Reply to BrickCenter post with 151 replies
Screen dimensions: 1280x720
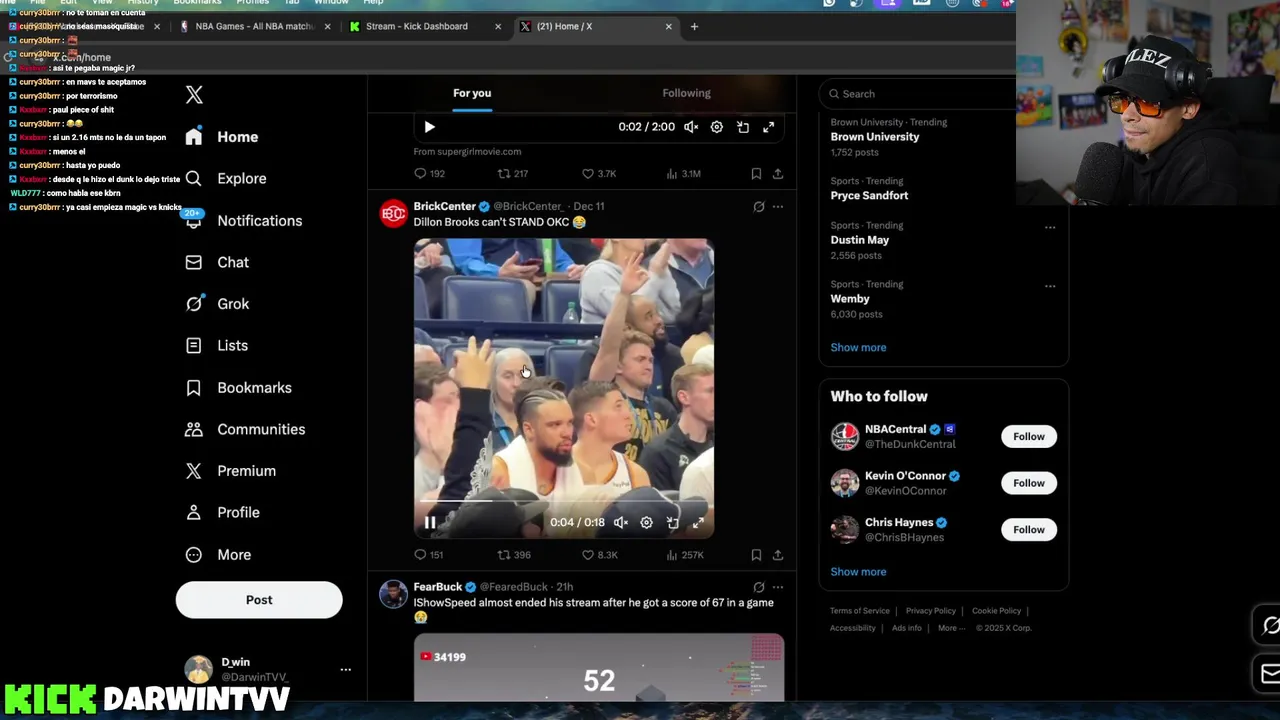coord(429,555)
